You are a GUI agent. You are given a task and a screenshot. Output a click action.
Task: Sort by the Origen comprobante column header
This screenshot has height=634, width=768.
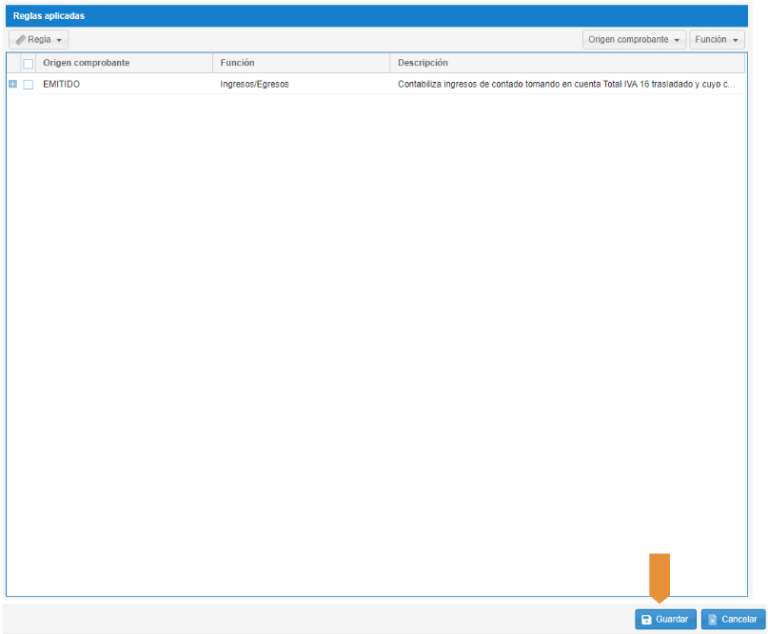coord(86,63)
